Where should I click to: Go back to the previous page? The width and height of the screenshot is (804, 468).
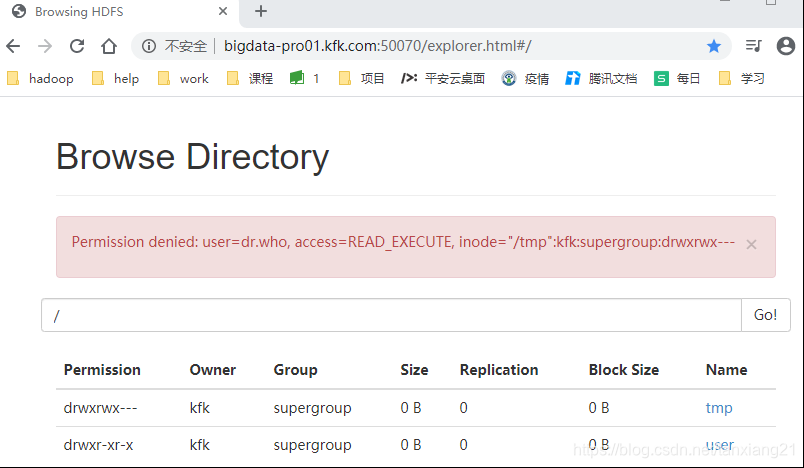pos(13,46)
